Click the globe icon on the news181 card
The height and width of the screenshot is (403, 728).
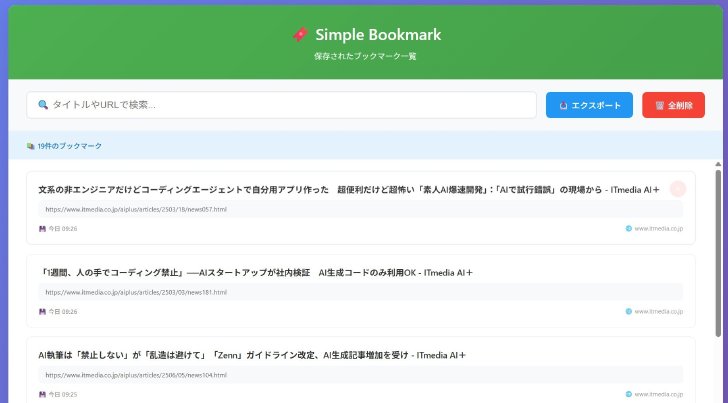tap(629, 311)
